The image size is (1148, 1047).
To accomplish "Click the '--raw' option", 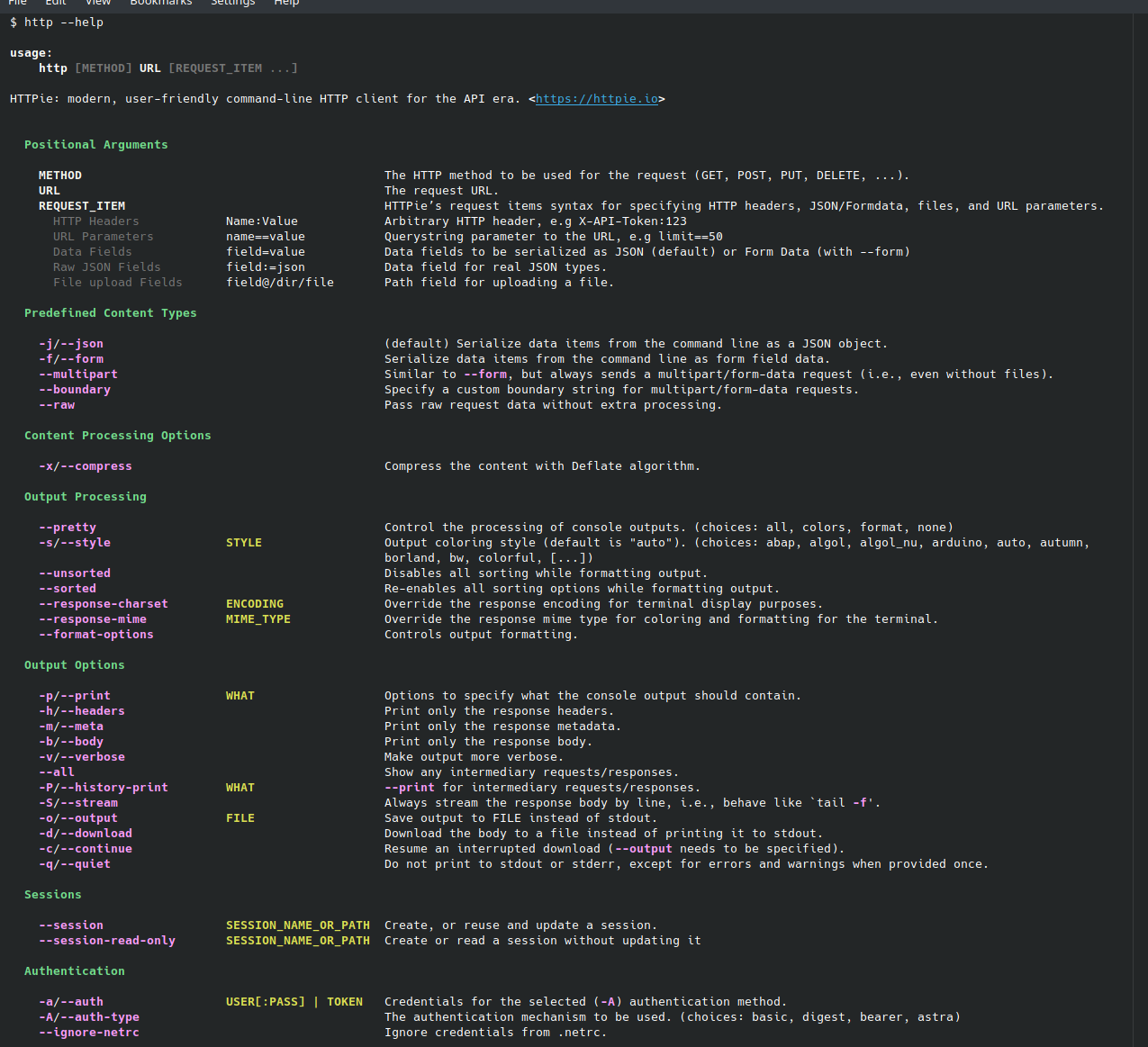I will coord(57,405).
